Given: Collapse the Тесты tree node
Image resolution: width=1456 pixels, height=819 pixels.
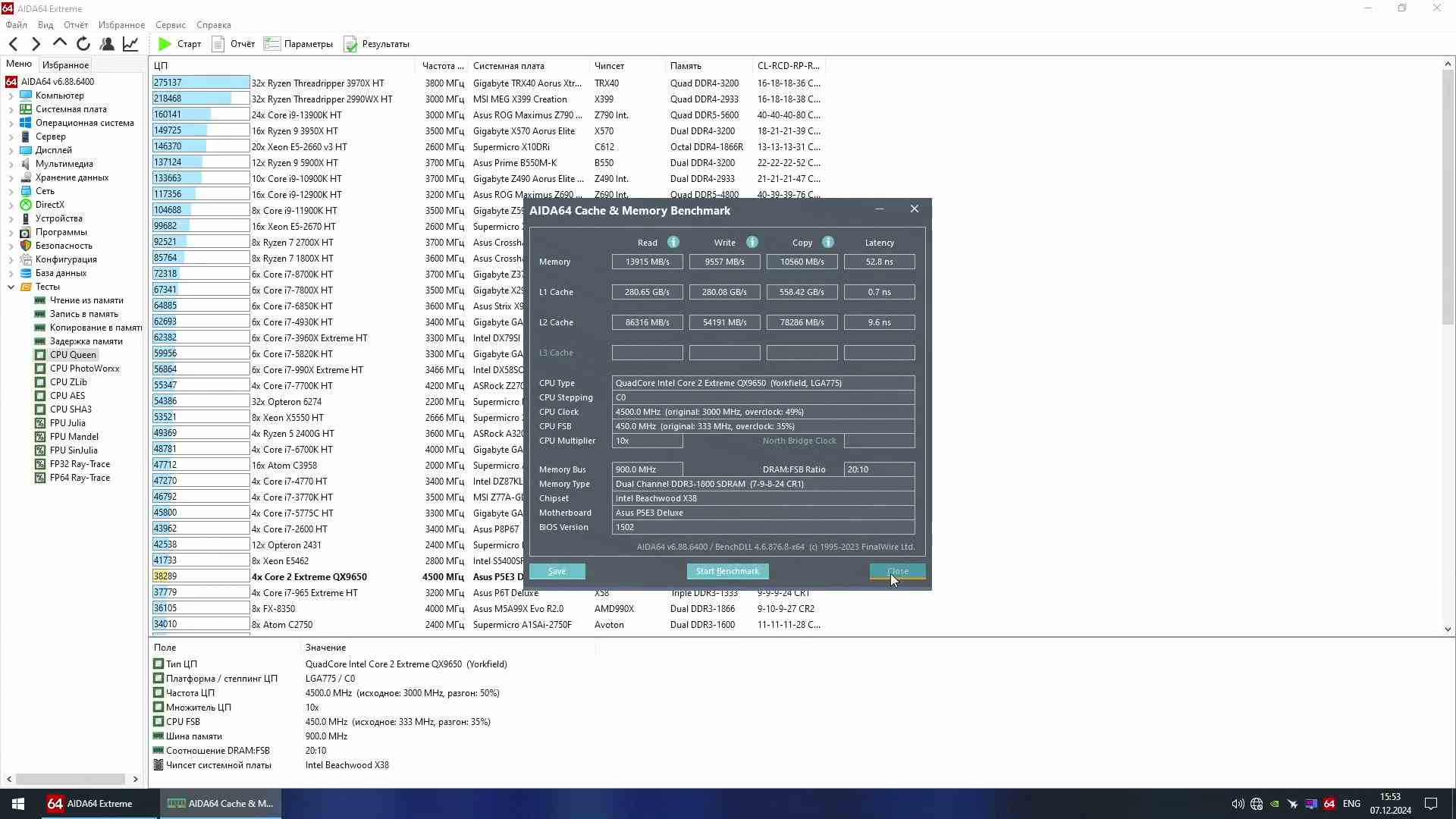Looking at the screenshot, I should click(x=11, y=287).
